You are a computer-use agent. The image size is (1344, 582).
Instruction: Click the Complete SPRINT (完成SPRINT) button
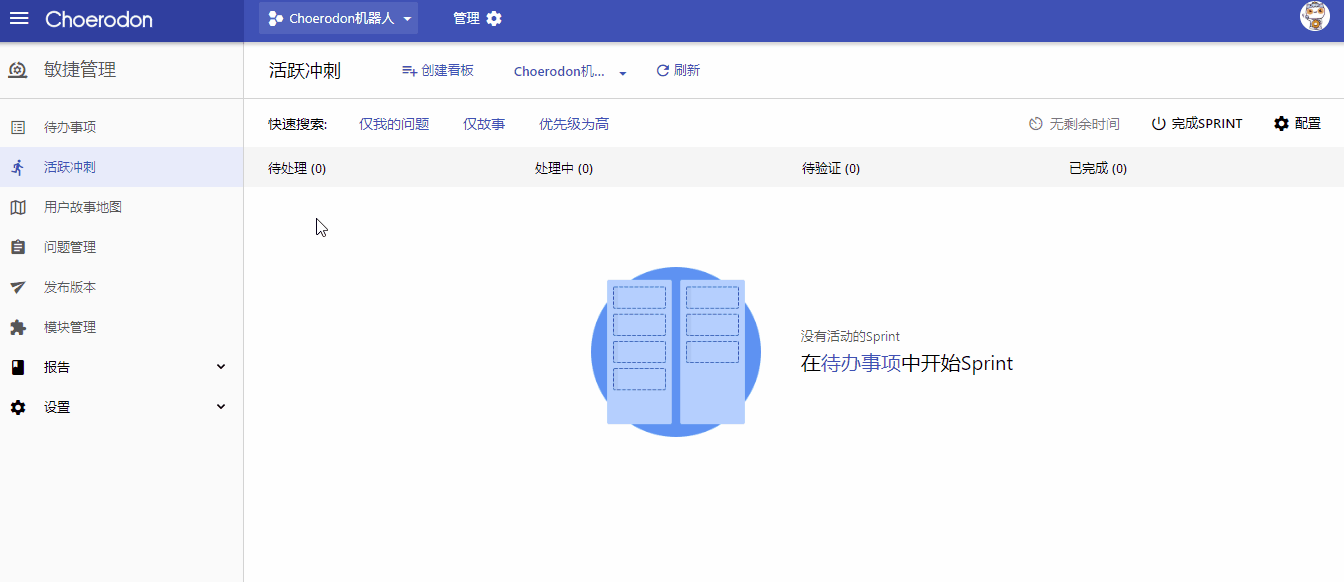pyautogui.click(x=1197, y=124)
